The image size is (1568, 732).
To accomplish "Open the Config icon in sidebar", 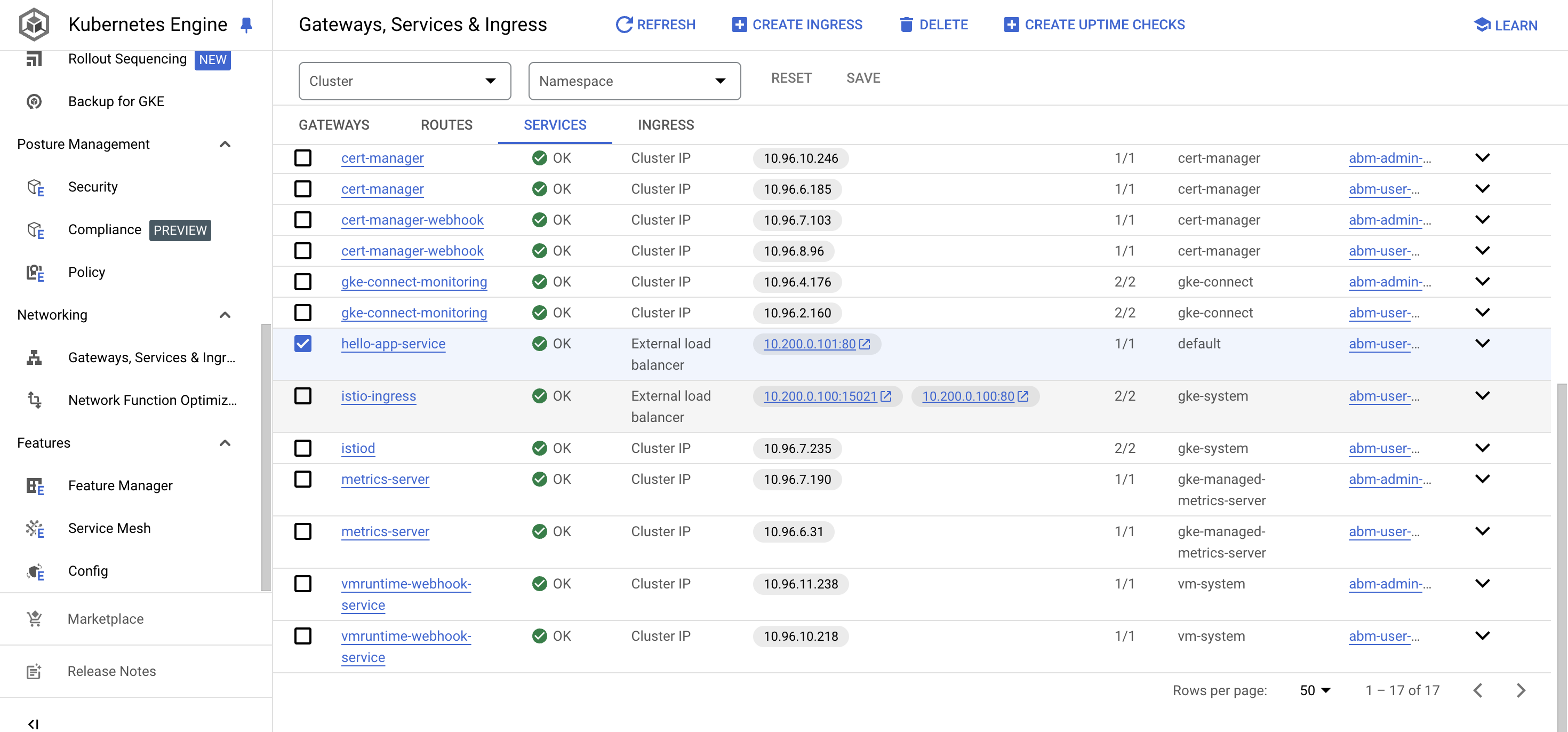I will pos(35,571).
